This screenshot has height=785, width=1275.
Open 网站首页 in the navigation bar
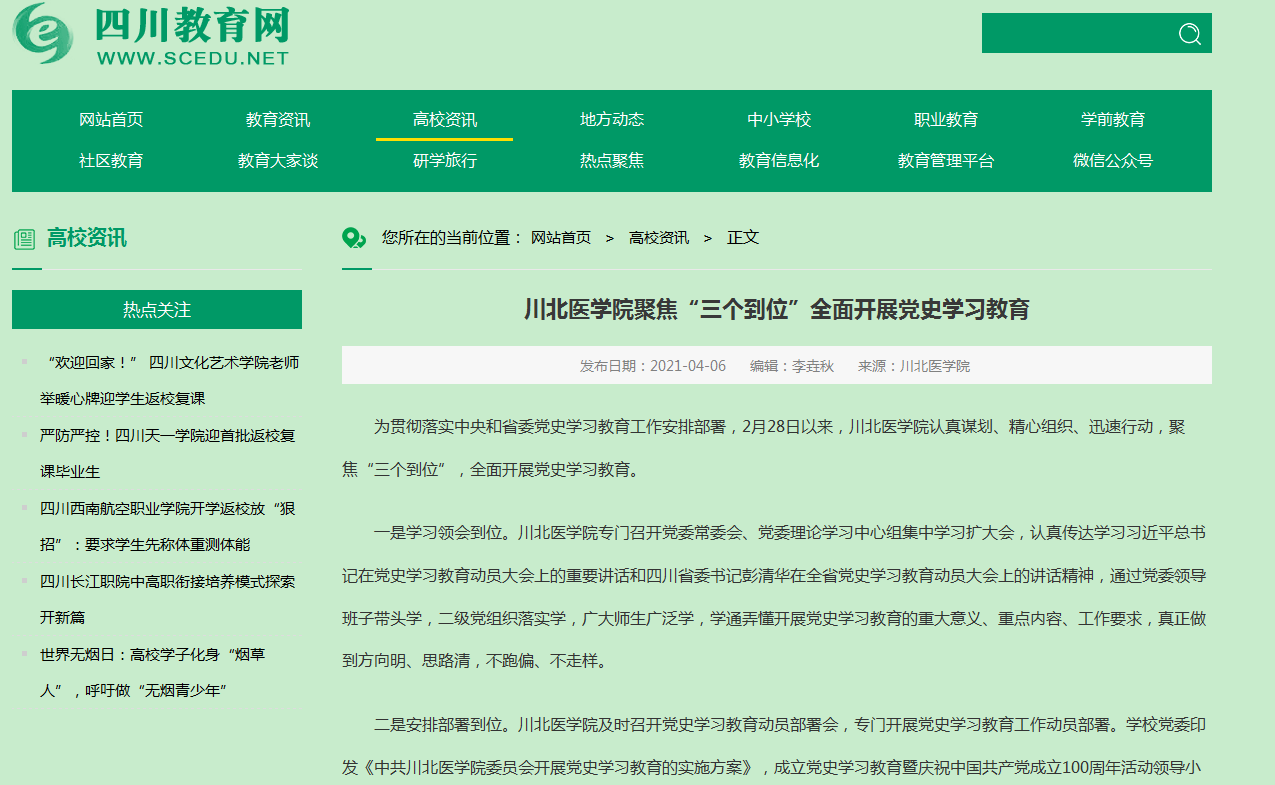click(x=111, y=120)
